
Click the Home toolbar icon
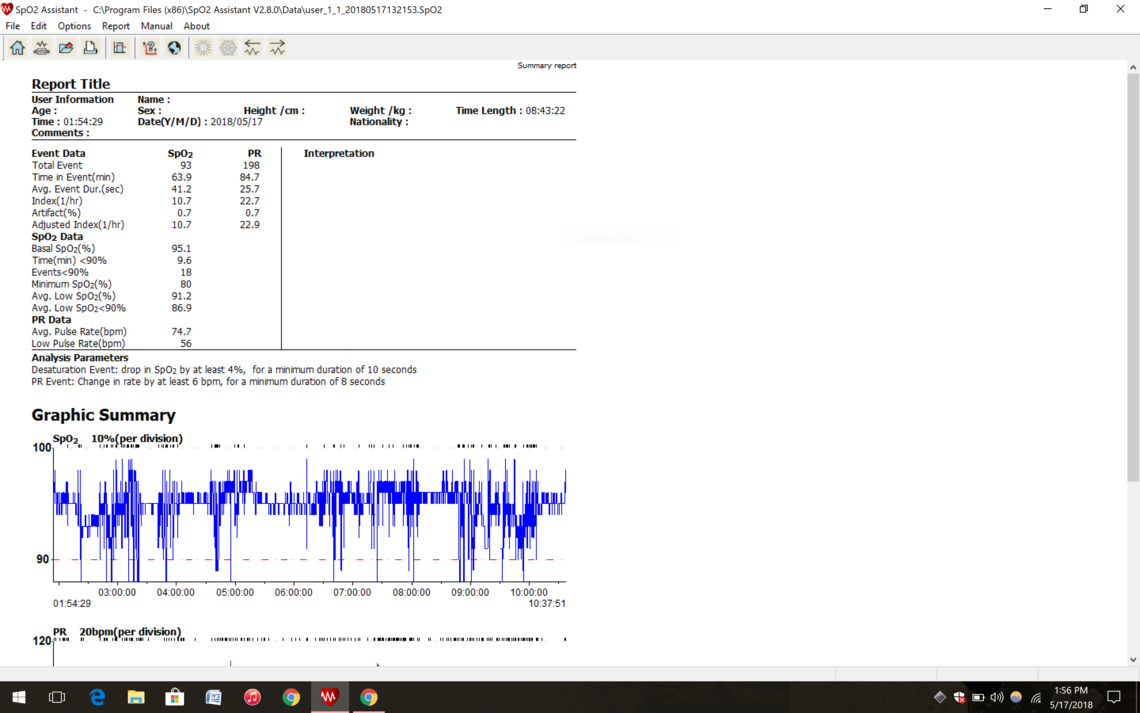point(17,48)
